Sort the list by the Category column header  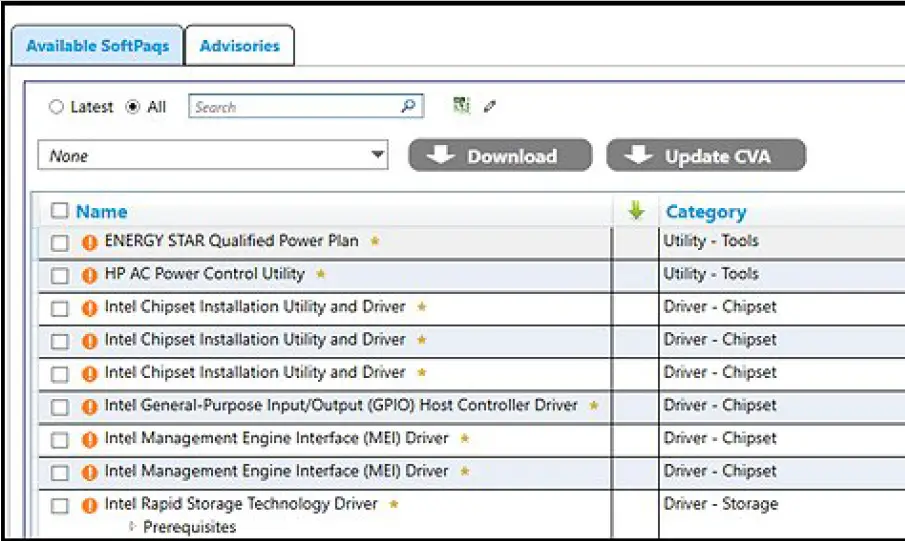706,212
